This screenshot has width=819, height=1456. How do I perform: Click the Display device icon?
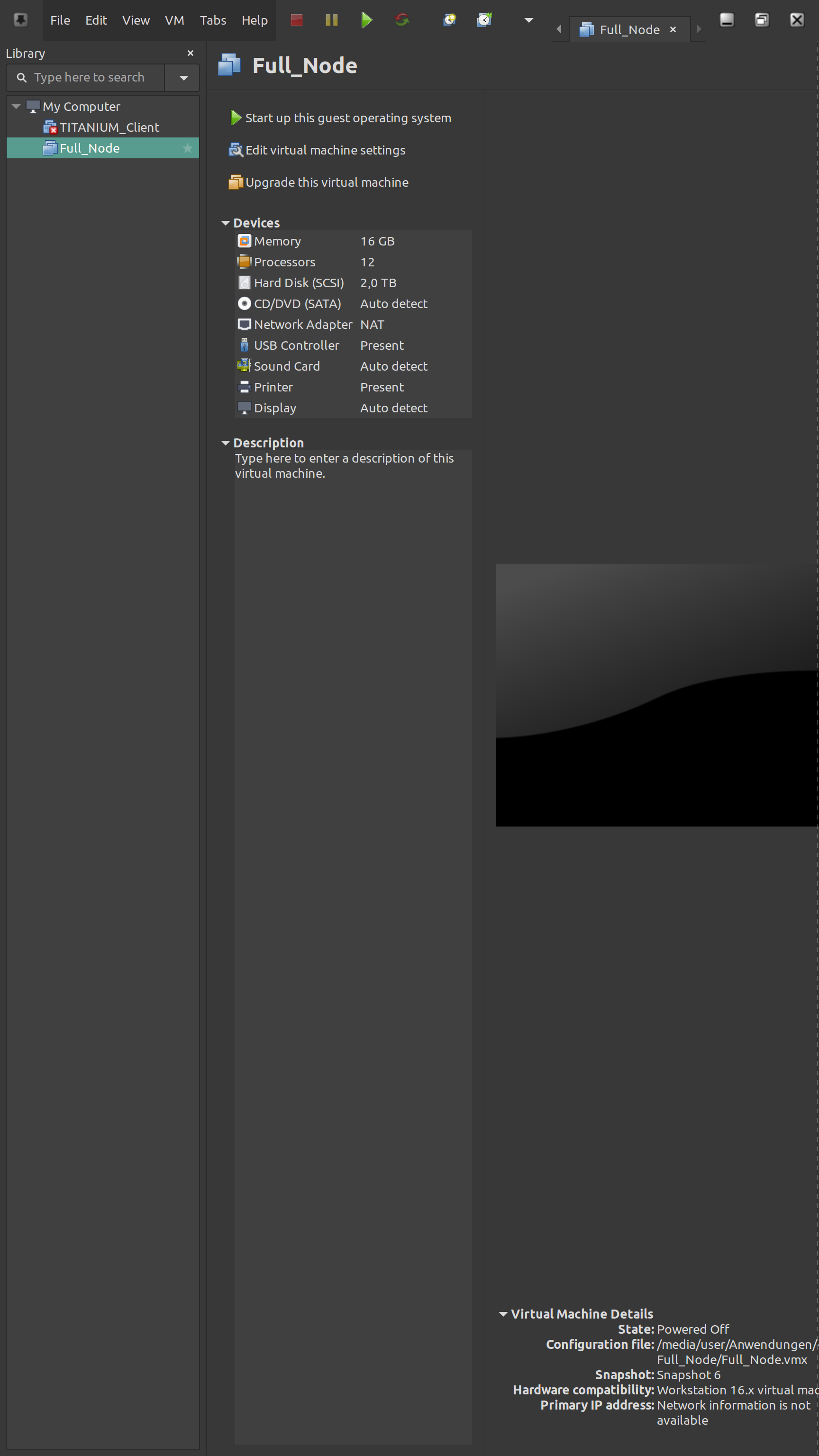pos(244,408)
